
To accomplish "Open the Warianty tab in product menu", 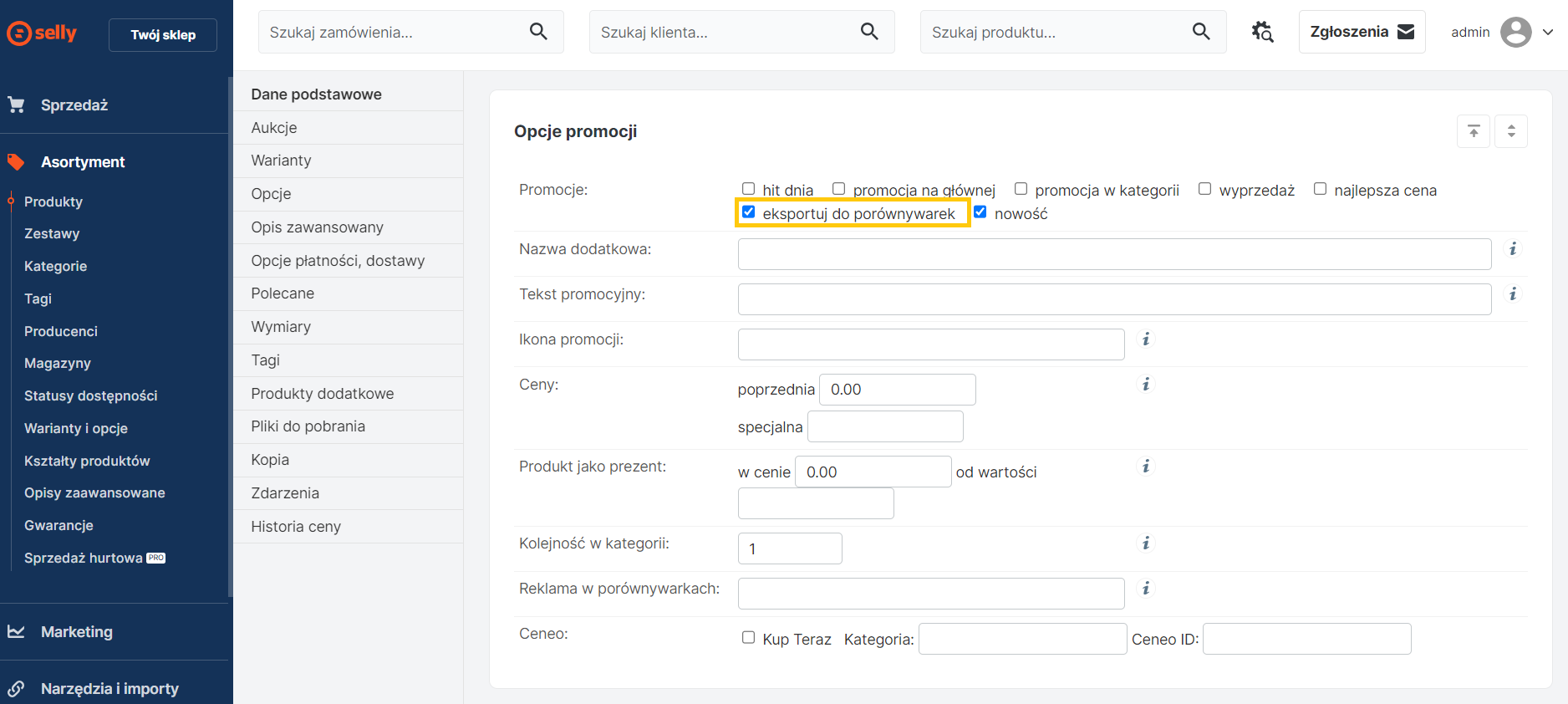I will [x=281, y=161].
